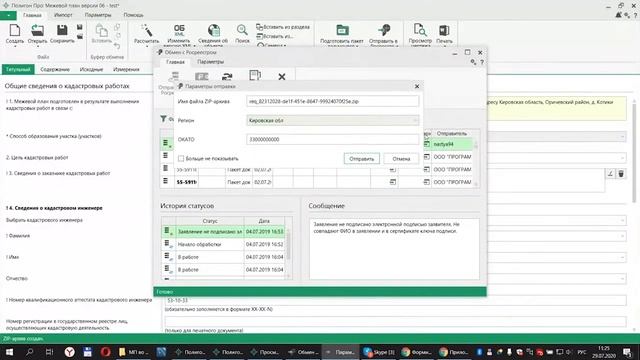Open the Регион dropdown Кировская обл

(333, 120)
